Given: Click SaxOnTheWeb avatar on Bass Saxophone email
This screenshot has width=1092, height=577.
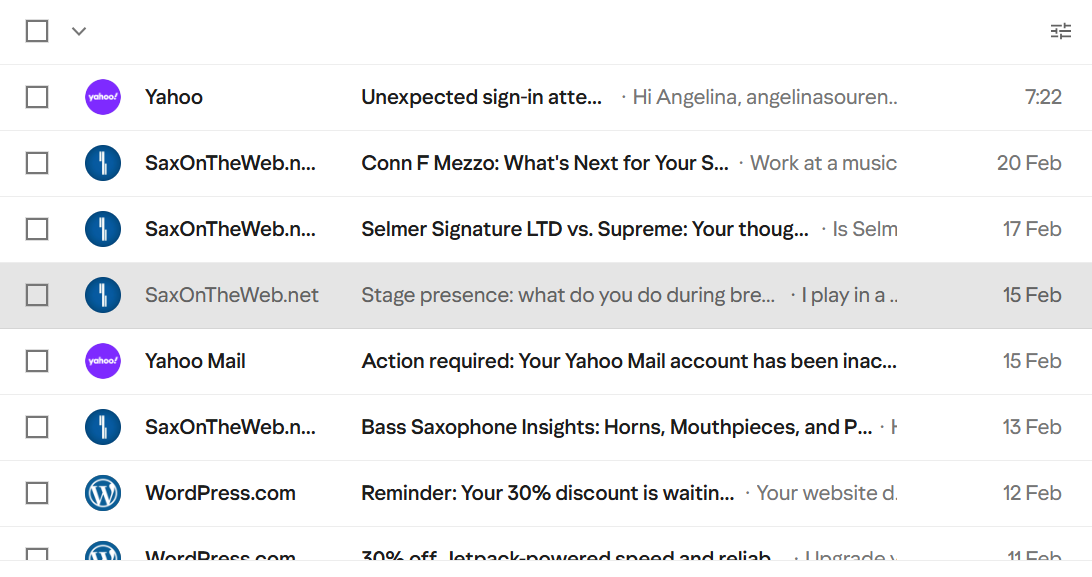Looking at the screenshot, I should 103,427.
